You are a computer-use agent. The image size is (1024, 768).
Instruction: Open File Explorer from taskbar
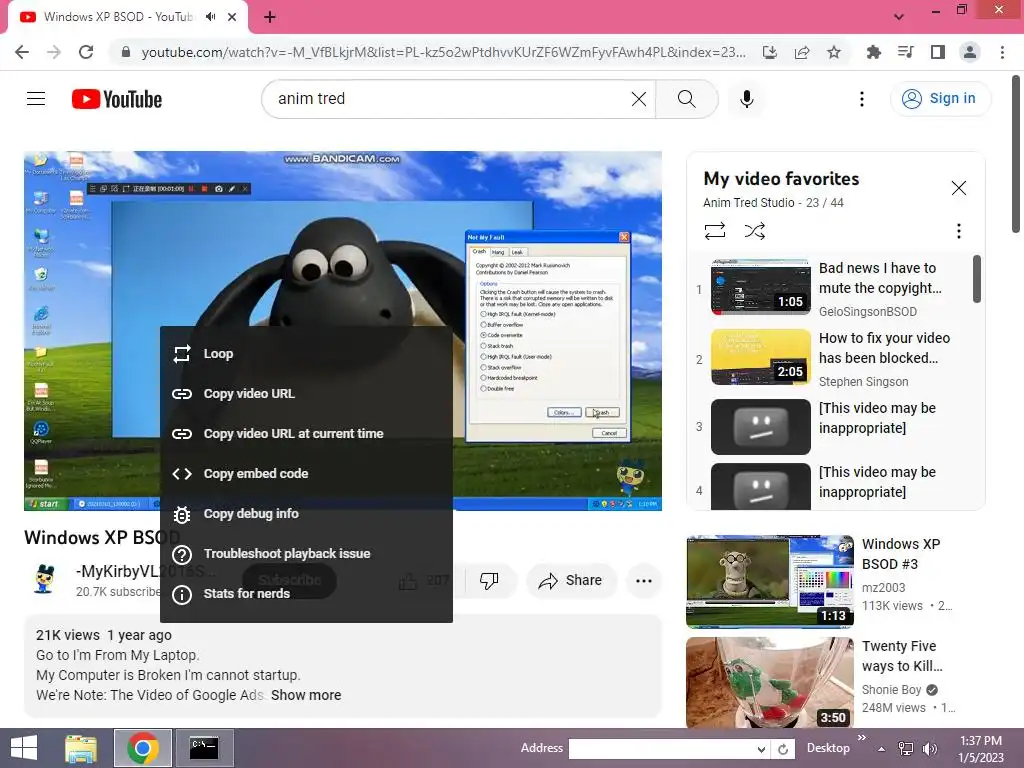tap(81, 748)
